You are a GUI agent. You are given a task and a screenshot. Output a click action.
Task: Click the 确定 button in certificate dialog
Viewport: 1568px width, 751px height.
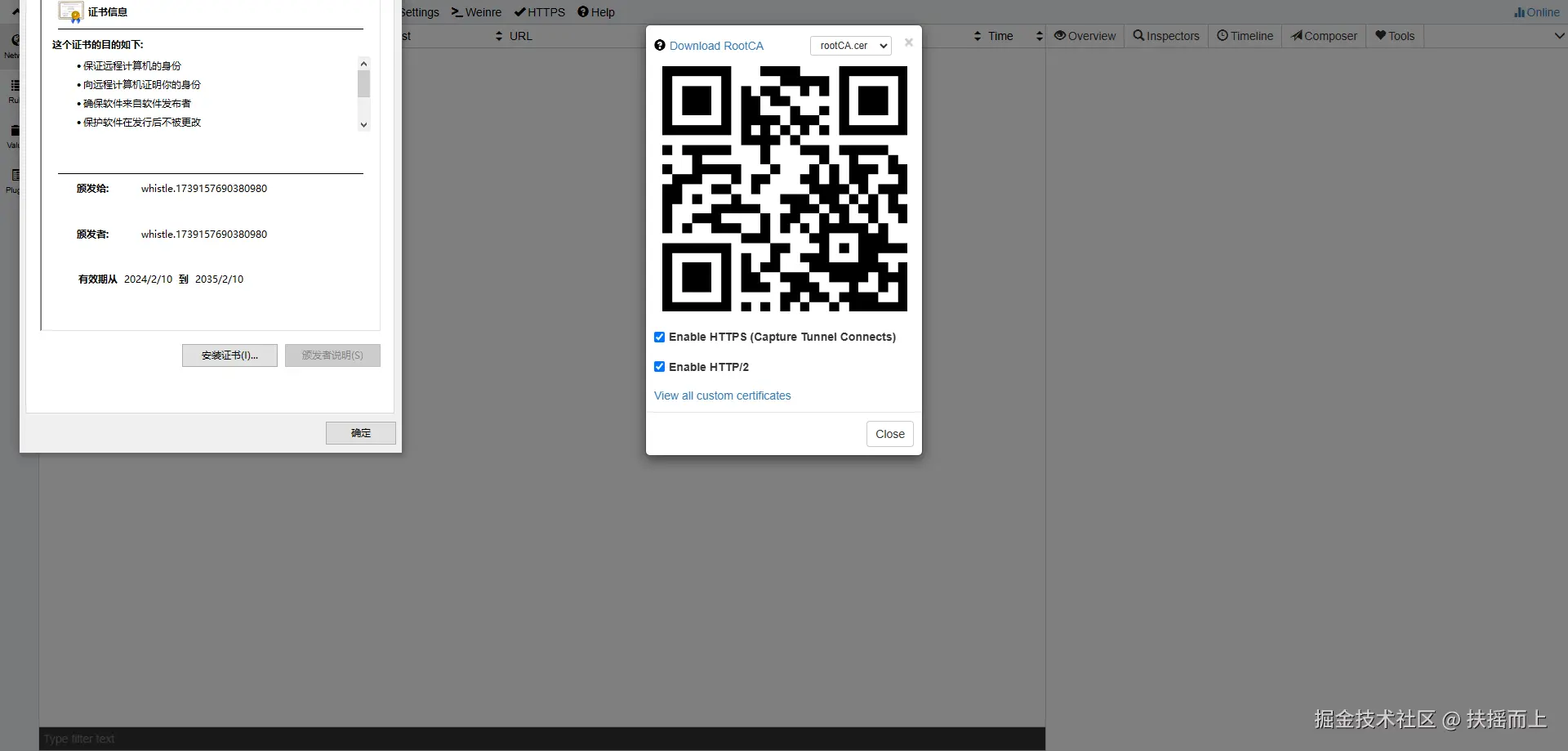tap(361, 433)
